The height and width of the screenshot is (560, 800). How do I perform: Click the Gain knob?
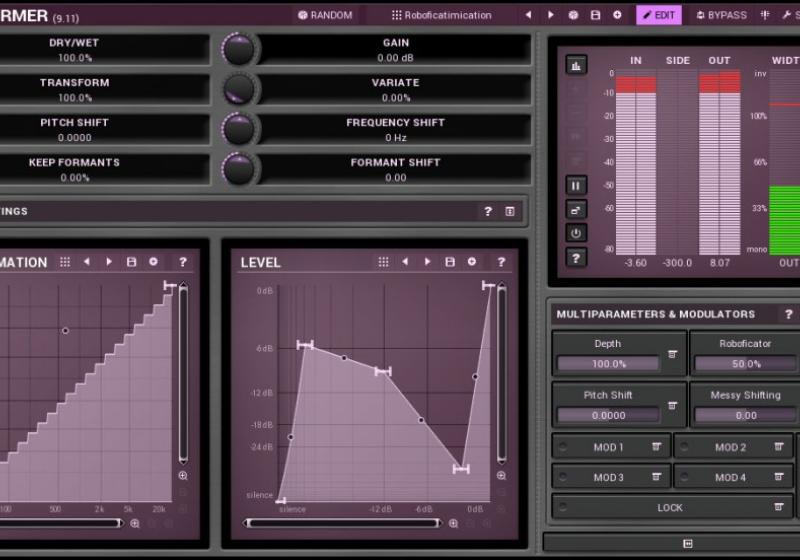pos(239,49)
